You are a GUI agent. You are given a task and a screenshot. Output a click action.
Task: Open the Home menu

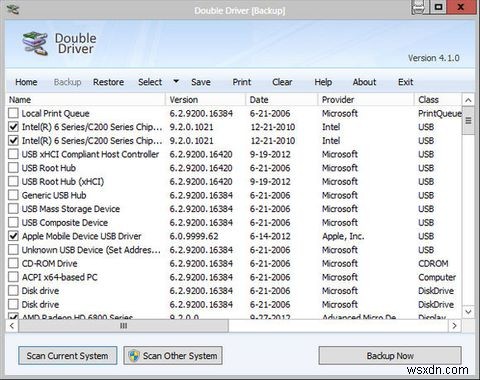(x=26, y=82)
